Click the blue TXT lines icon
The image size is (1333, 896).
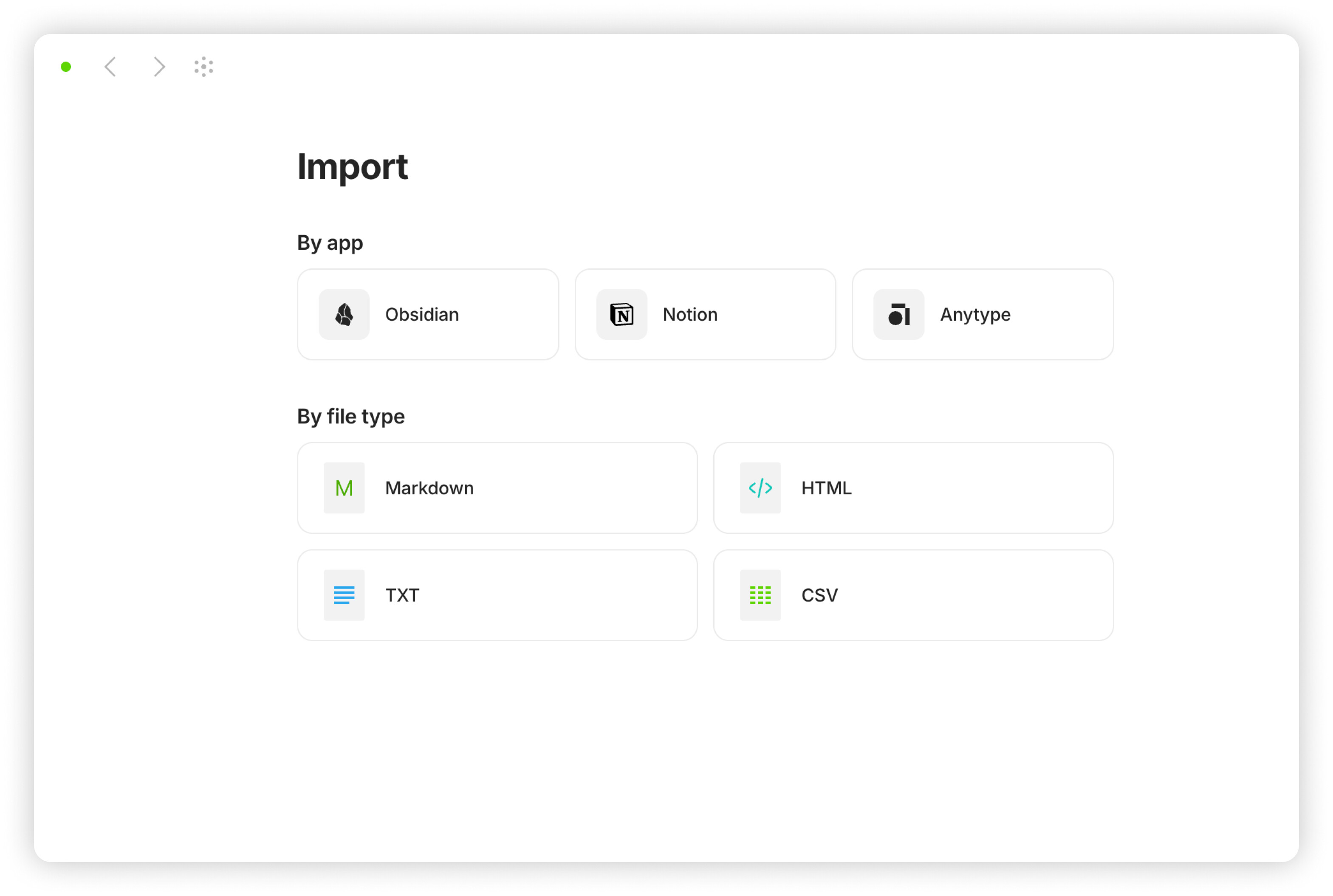[x=344, y=595]
